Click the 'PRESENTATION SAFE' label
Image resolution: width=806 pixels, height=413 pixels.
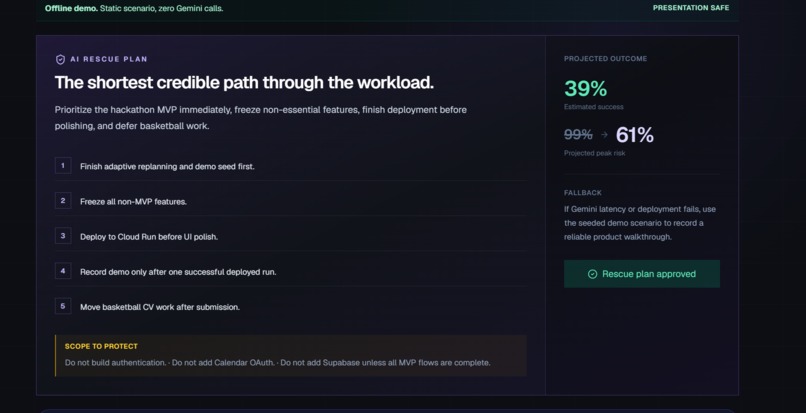691,8
